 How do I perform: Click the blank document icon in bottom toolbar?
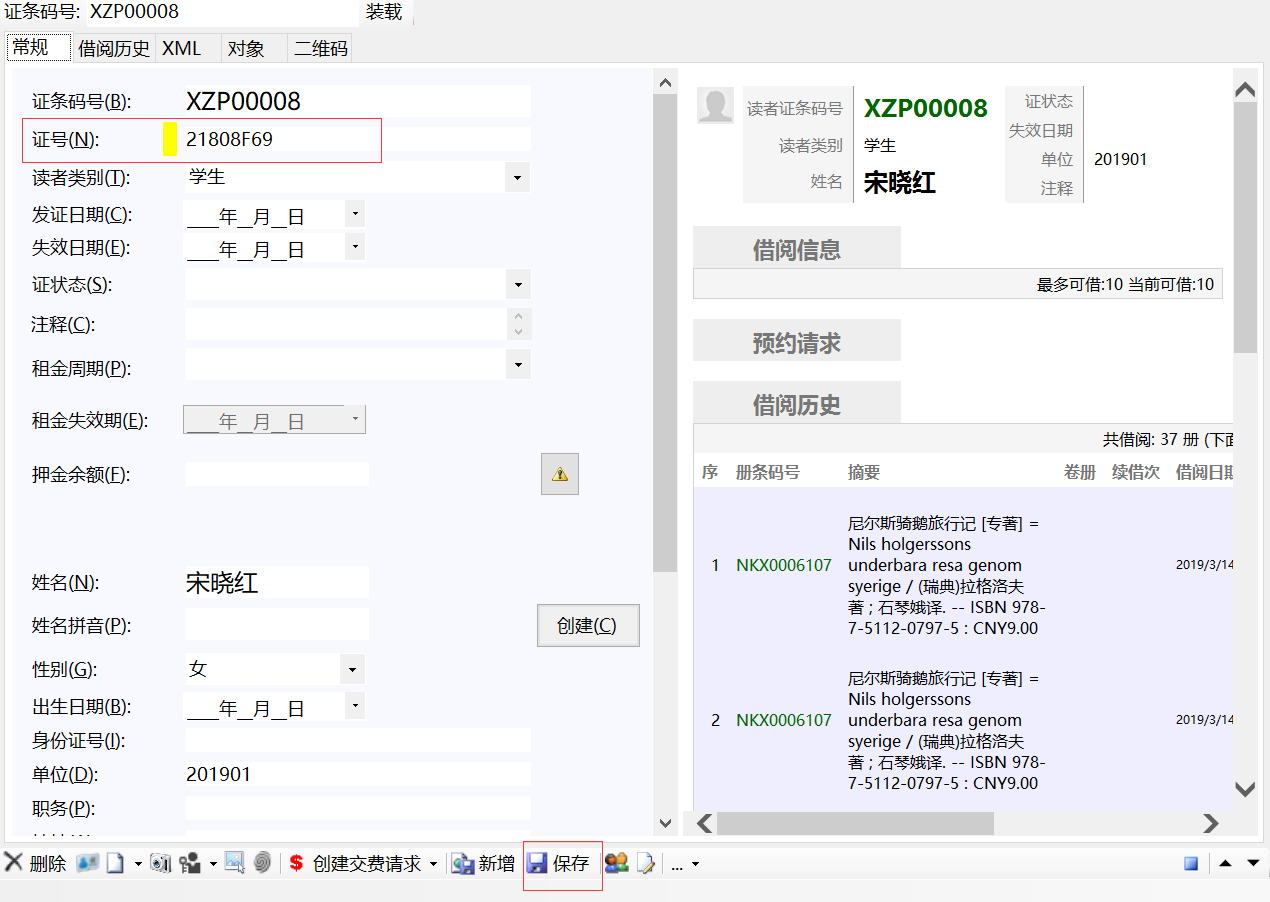[x=115, y=862]
